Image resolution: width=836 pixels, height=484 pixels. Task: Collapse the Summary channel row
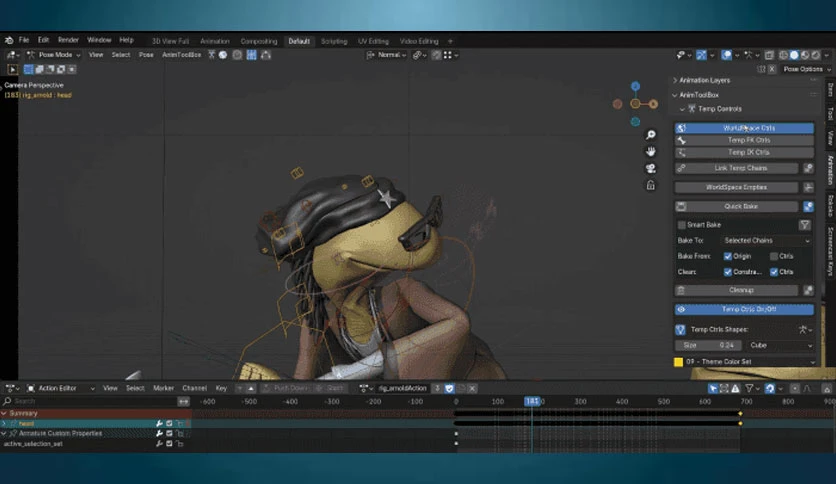4,414
